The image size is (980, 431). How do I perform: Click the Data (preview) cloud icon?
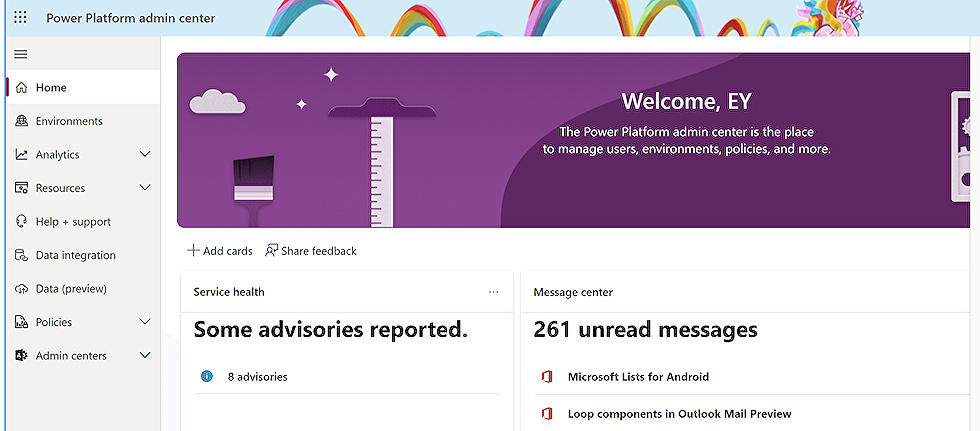pos(21,289)
